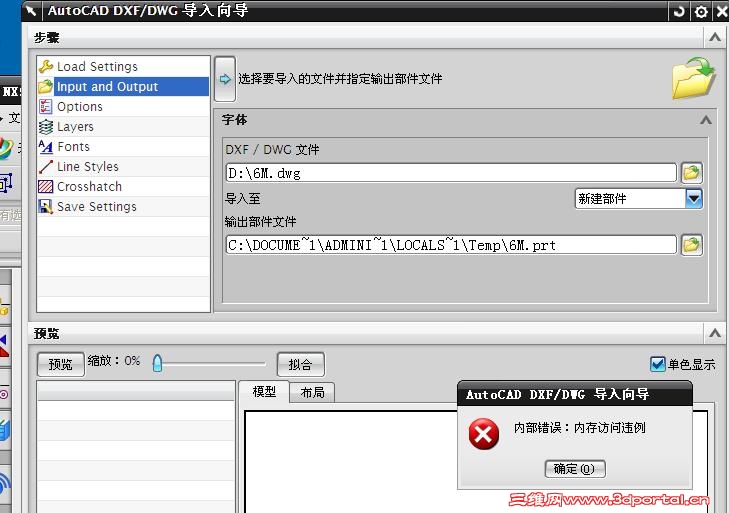This screenshot has height=513, width=729.
Task: Click the red error icon in dialog
Action: point(484,433)
